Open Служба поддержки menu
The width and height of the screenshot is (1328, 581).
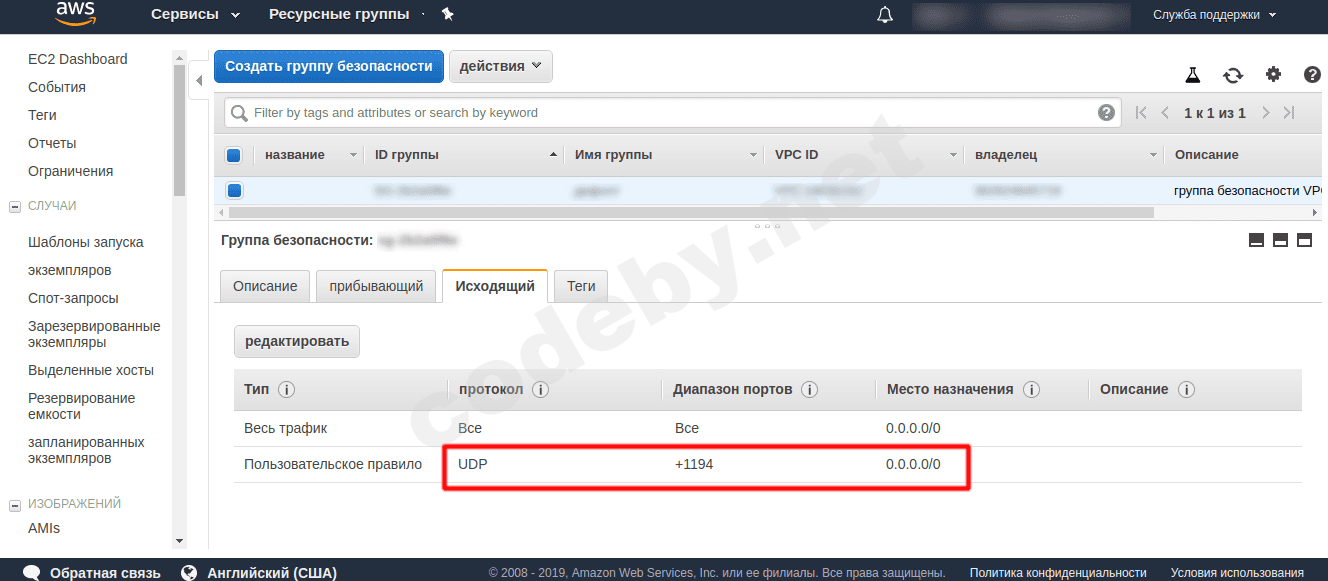pos(1215,15)
